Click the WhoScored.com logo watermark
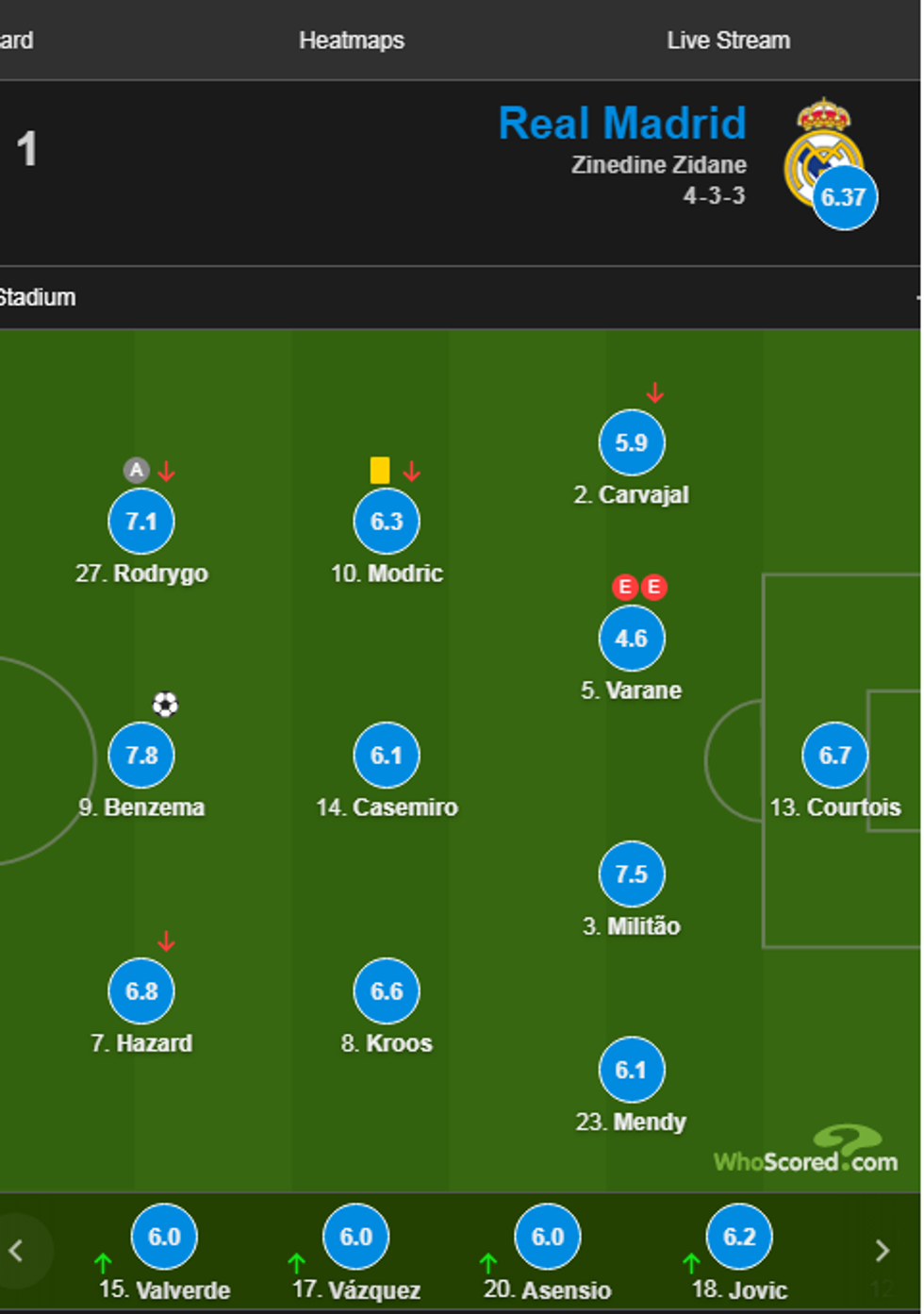The image size is (924, 1314). (x=806, y=1151)
